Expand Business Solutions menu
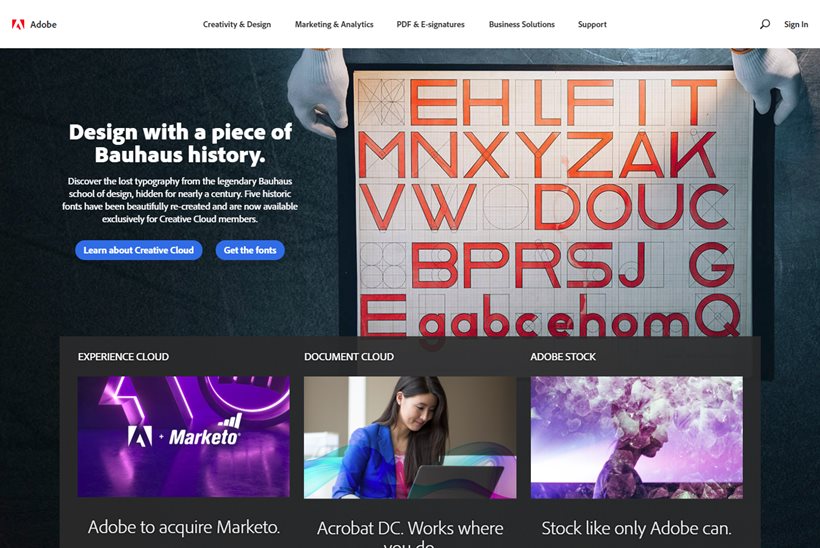Viewport: 820px width, 548px height. 521,24
